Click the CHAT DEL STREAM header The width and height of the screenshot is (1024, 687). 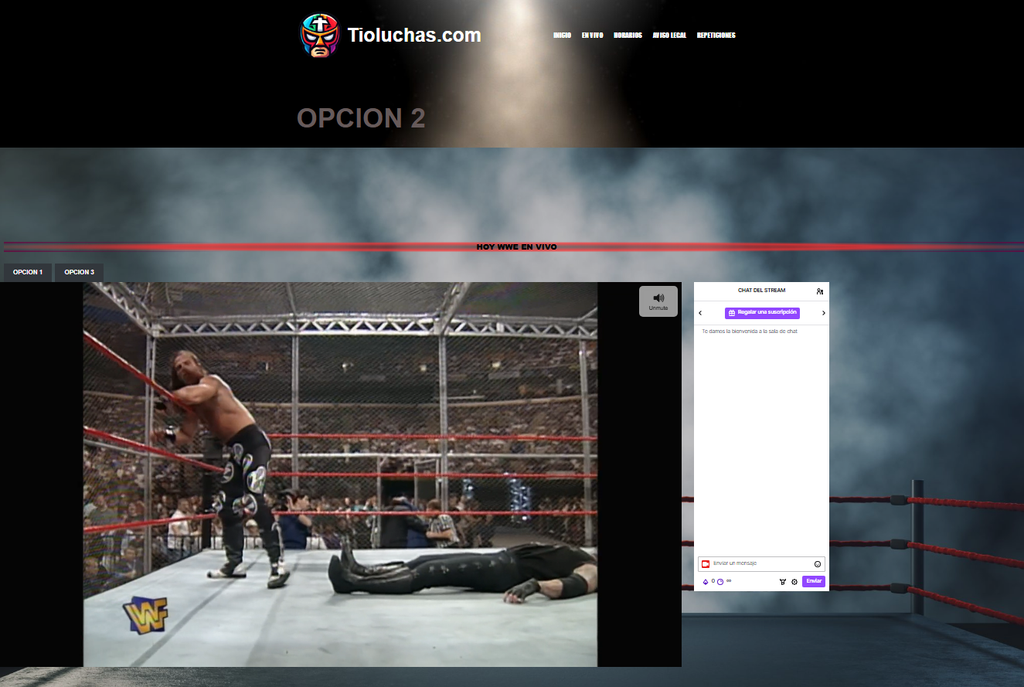761,290
